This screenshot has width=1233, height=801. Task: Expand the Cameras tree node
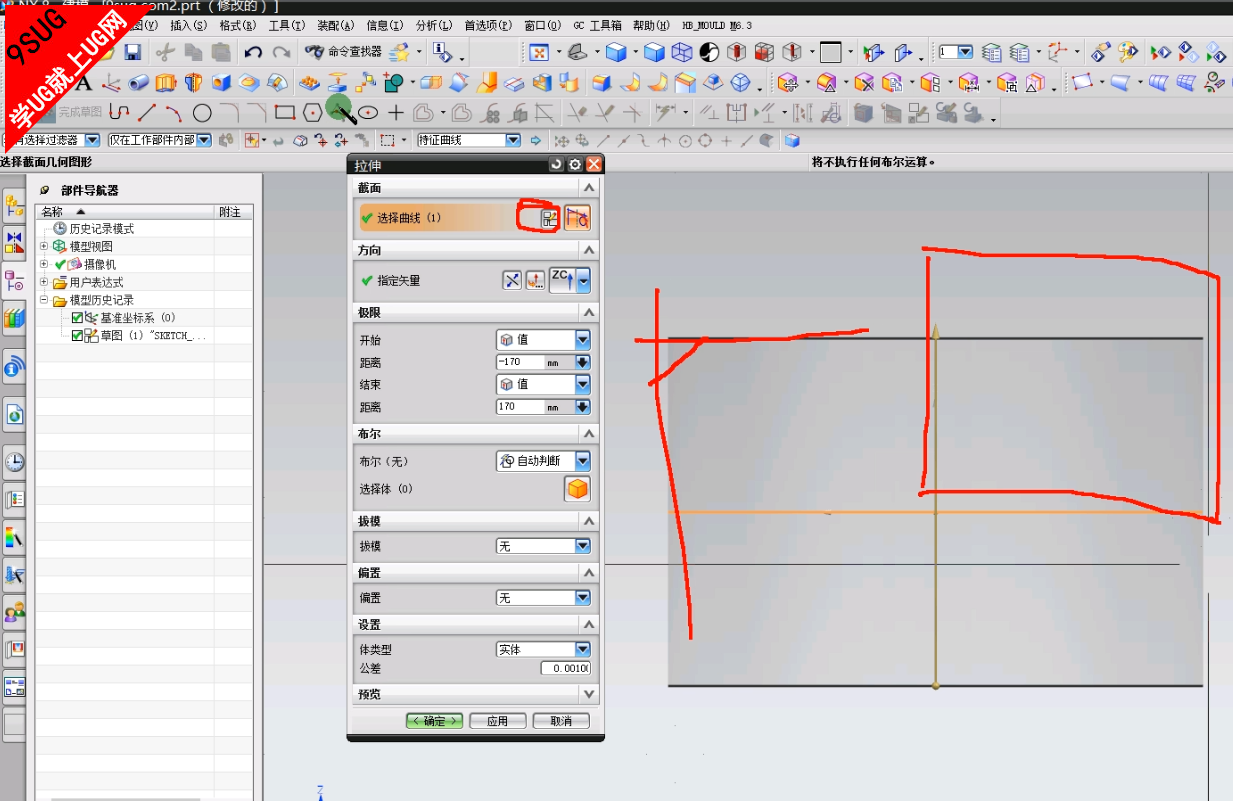[x=44, y=264]
